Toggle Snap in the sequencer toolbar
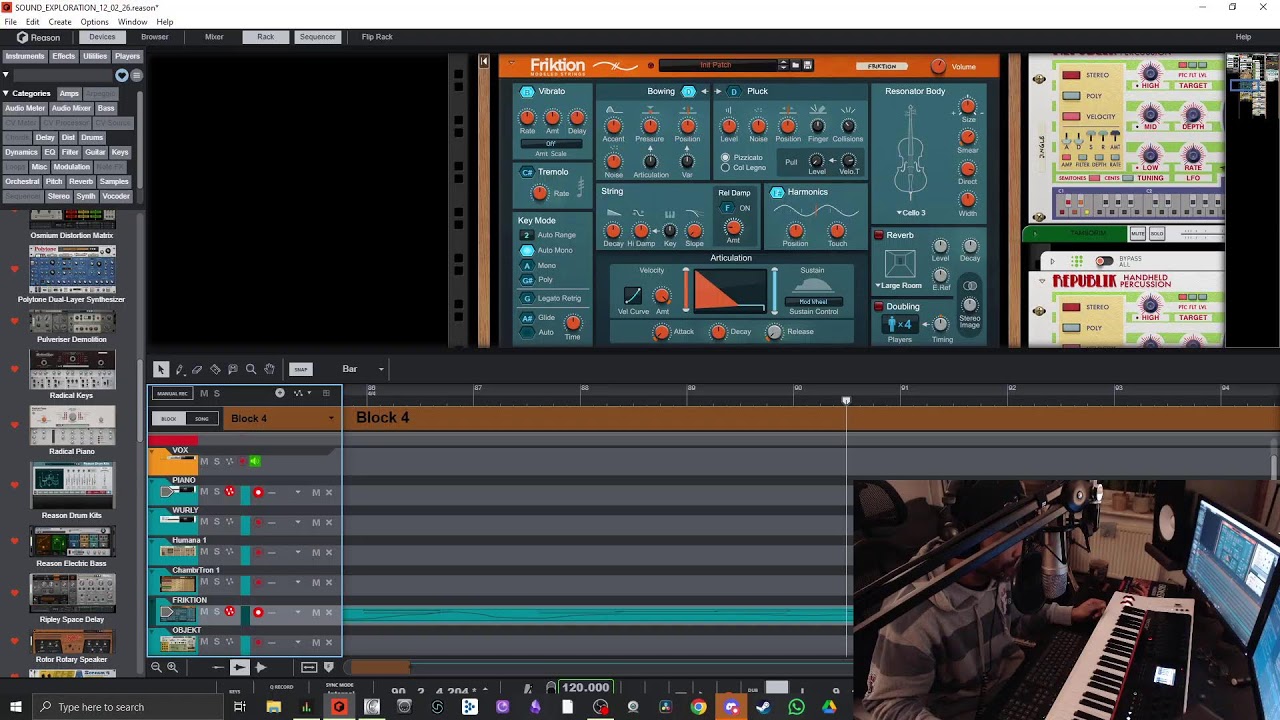Viewport: 1280px width, 720px height. 301,369
